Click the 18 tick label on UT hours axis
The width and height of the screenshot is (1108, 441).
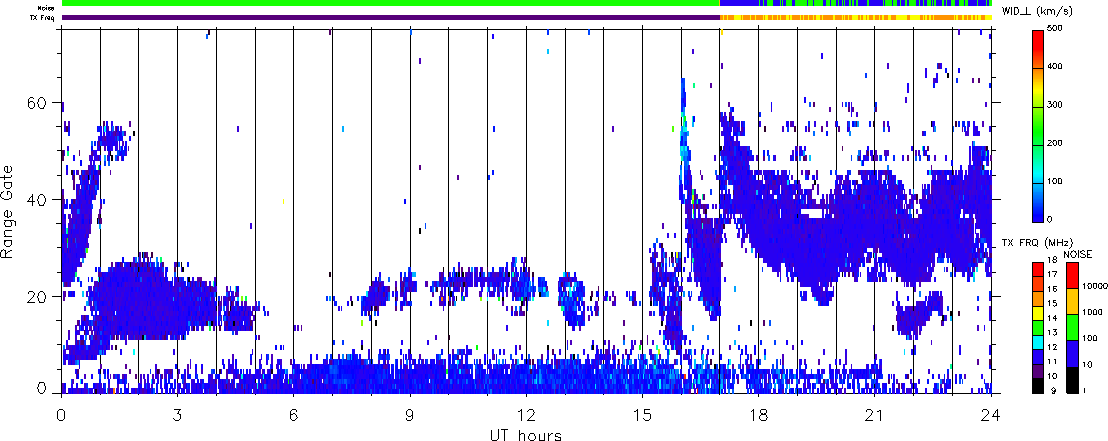758,415
